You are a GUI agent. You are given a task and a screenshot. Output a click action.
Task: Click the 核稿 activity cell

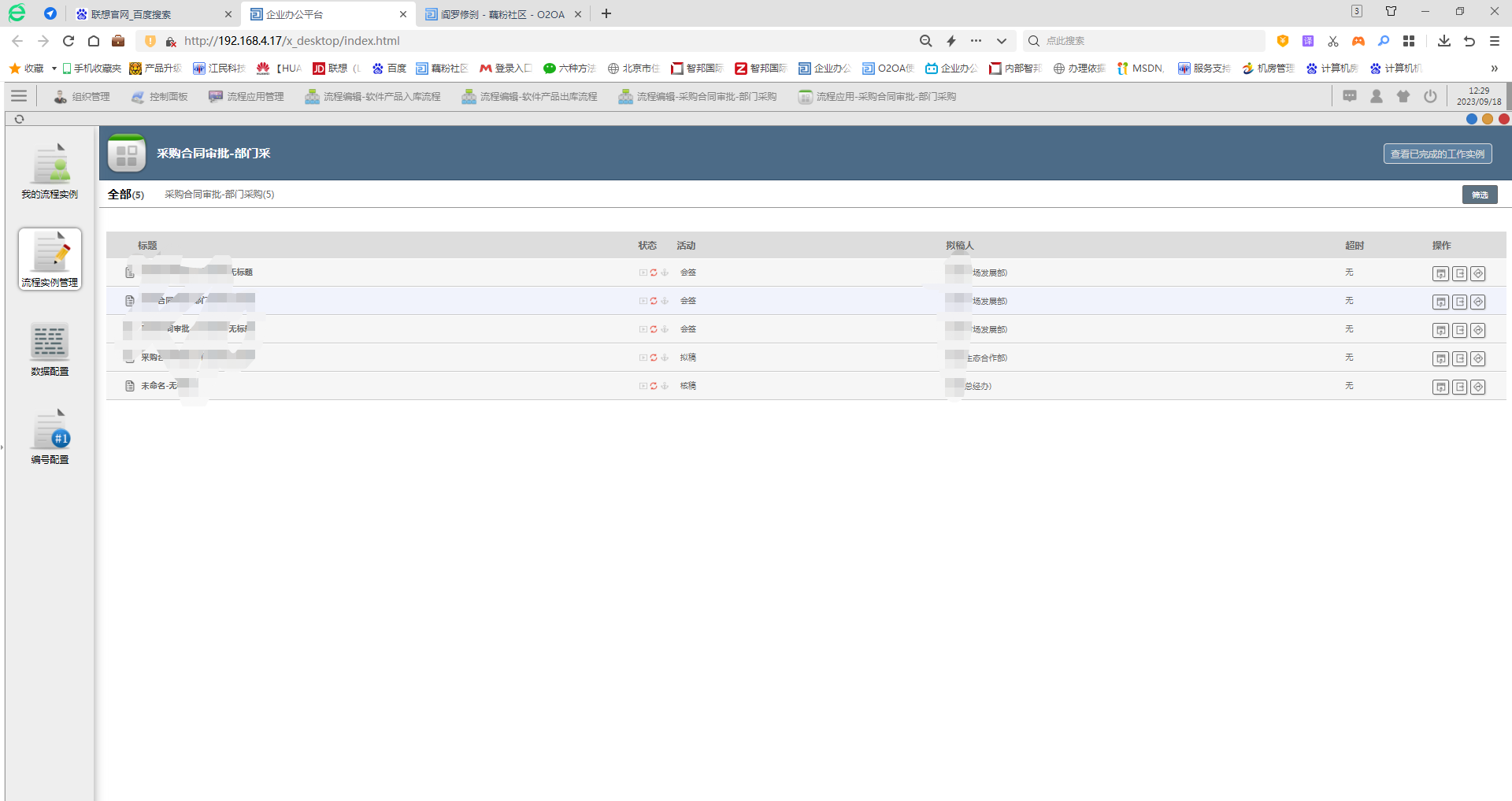point(688,386)
